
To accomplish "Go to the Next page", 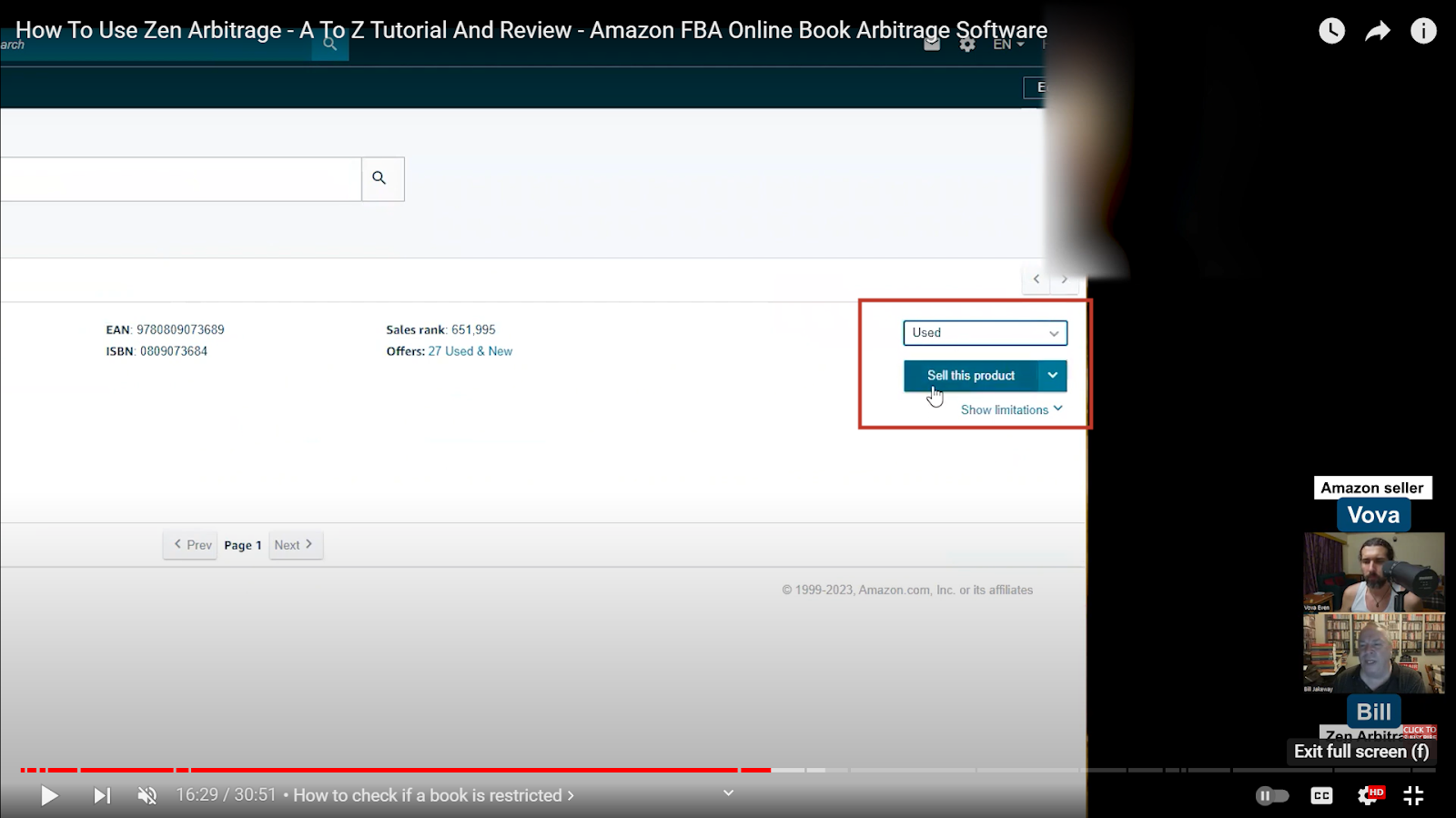I will pyautogui.click(x=296, y=545).
